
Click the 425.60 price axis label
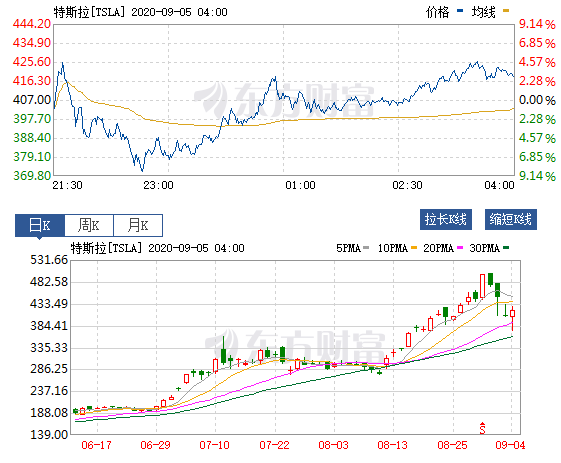[32, 62]
